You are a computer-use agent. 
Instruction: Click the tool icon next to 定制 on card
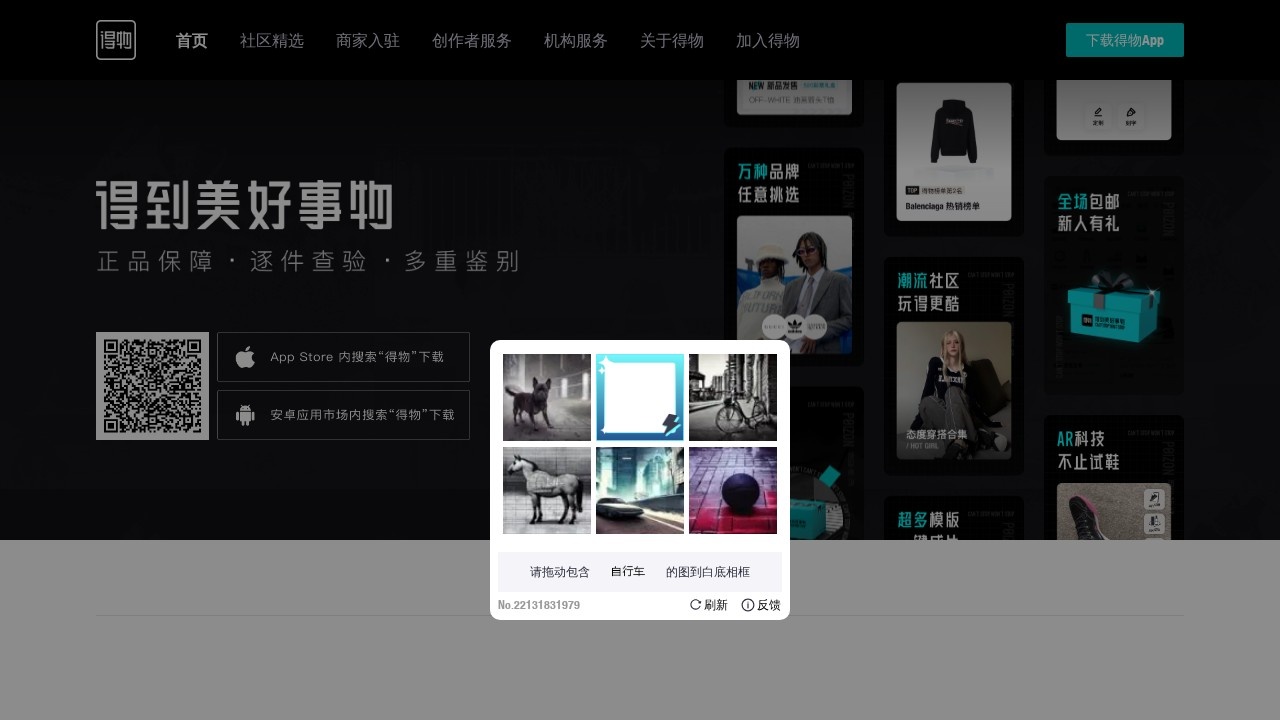1131,113
